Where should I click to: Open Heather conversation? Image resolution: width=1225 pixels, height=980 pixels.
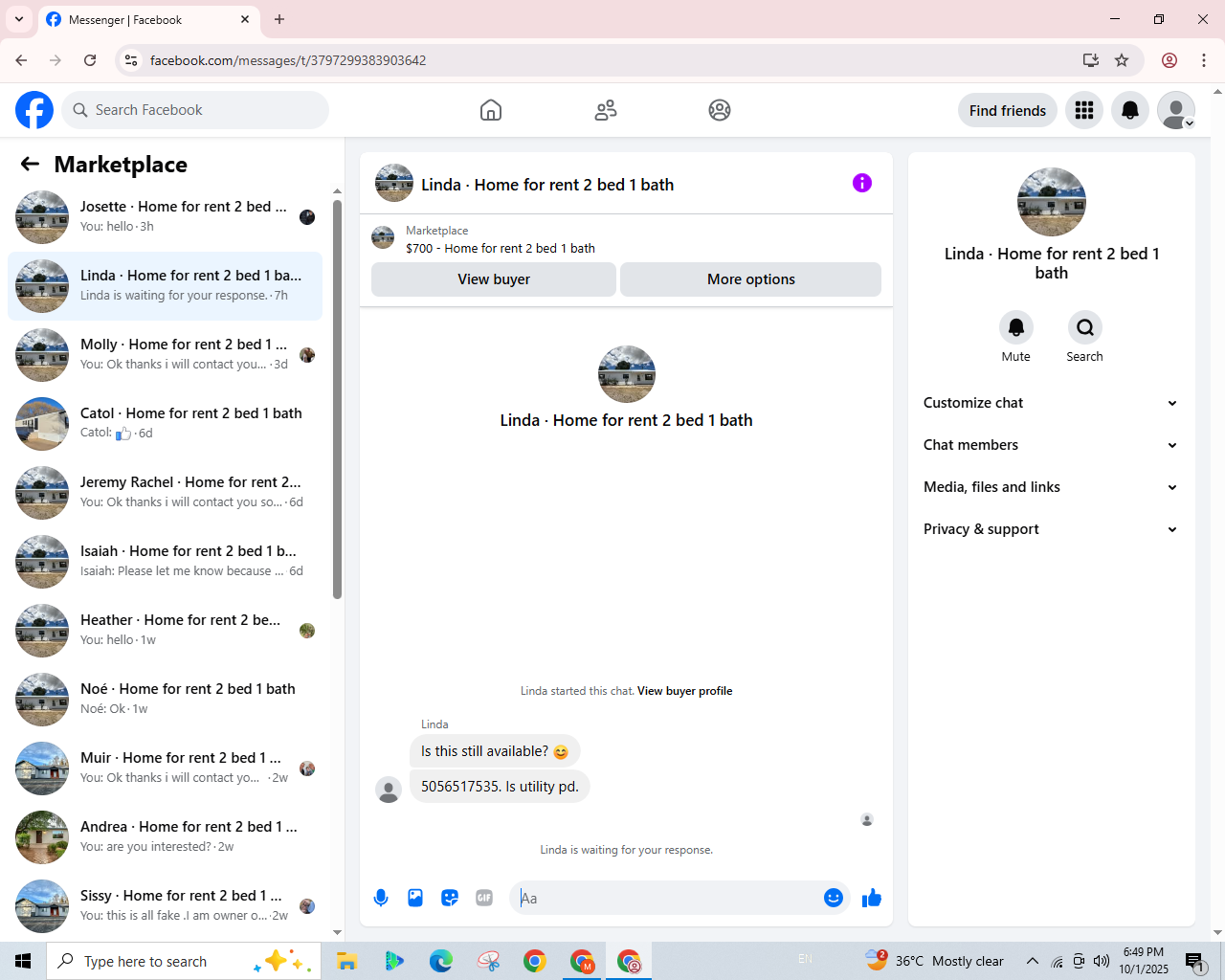click(165, 631)
